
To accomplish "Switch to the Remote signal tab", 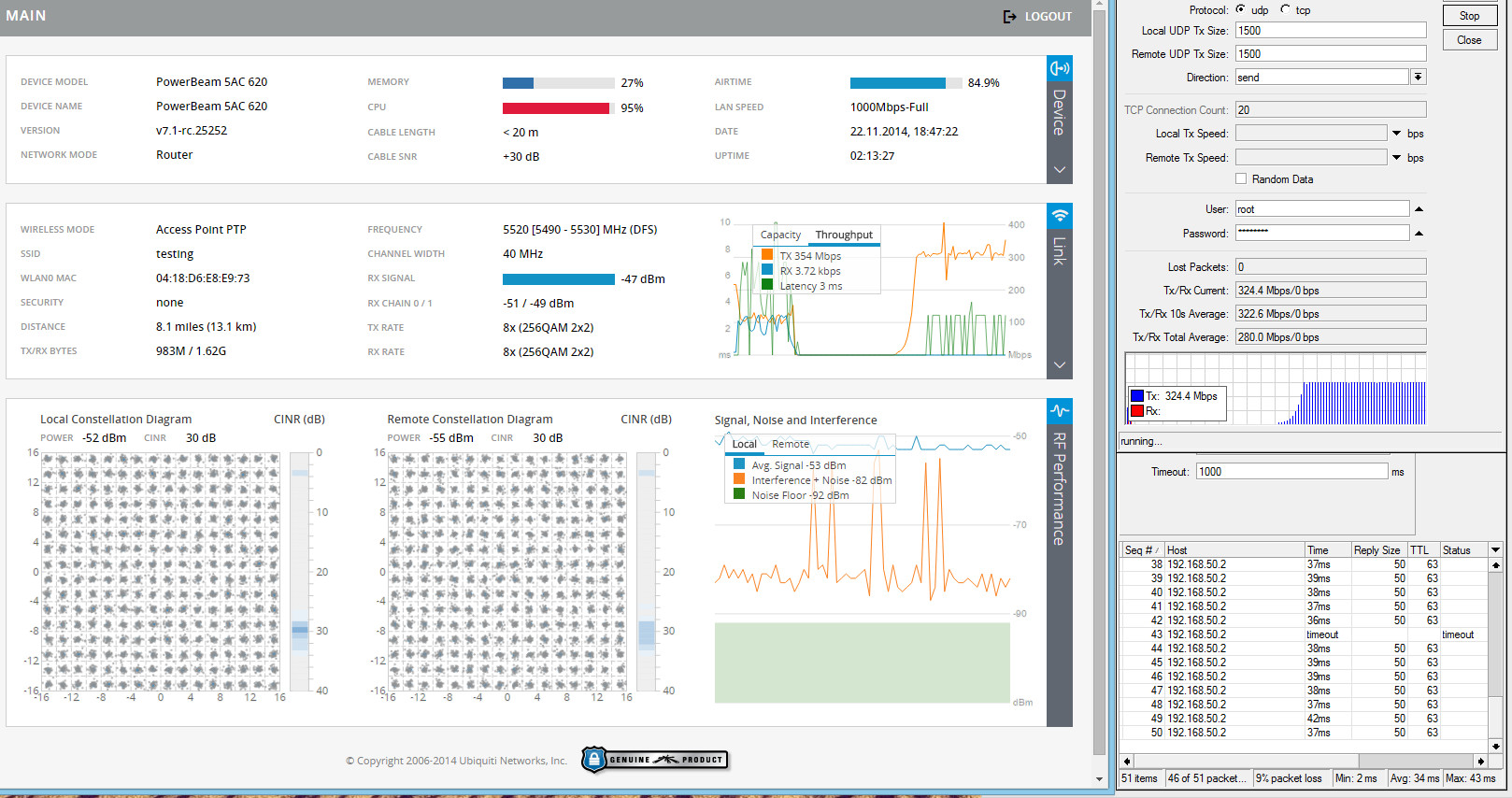I will click(791, 444).
